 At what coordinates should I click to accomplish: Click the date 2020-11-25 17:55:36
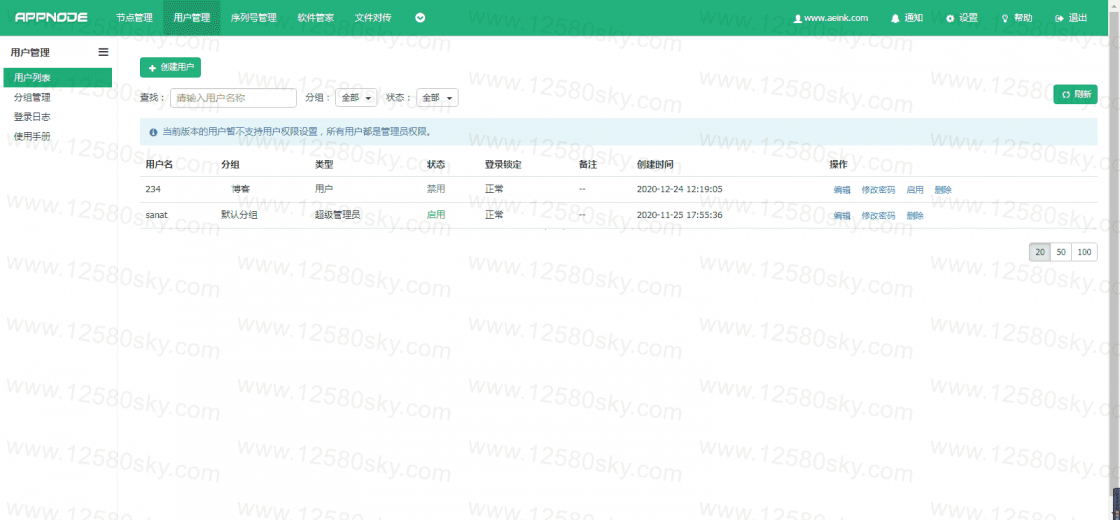point(679,214)
